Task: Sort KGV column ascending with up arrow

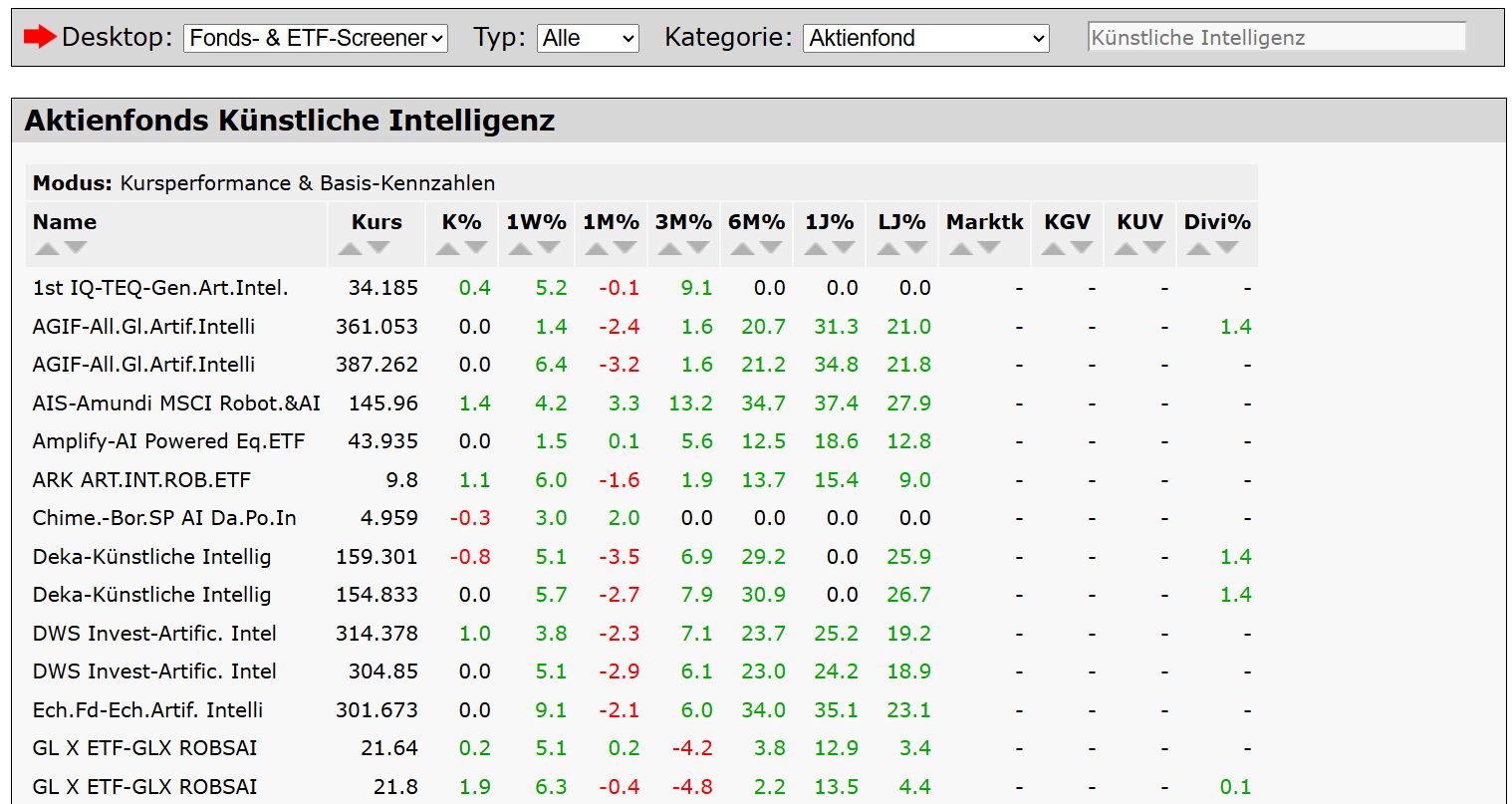Action: (1053, 248)
